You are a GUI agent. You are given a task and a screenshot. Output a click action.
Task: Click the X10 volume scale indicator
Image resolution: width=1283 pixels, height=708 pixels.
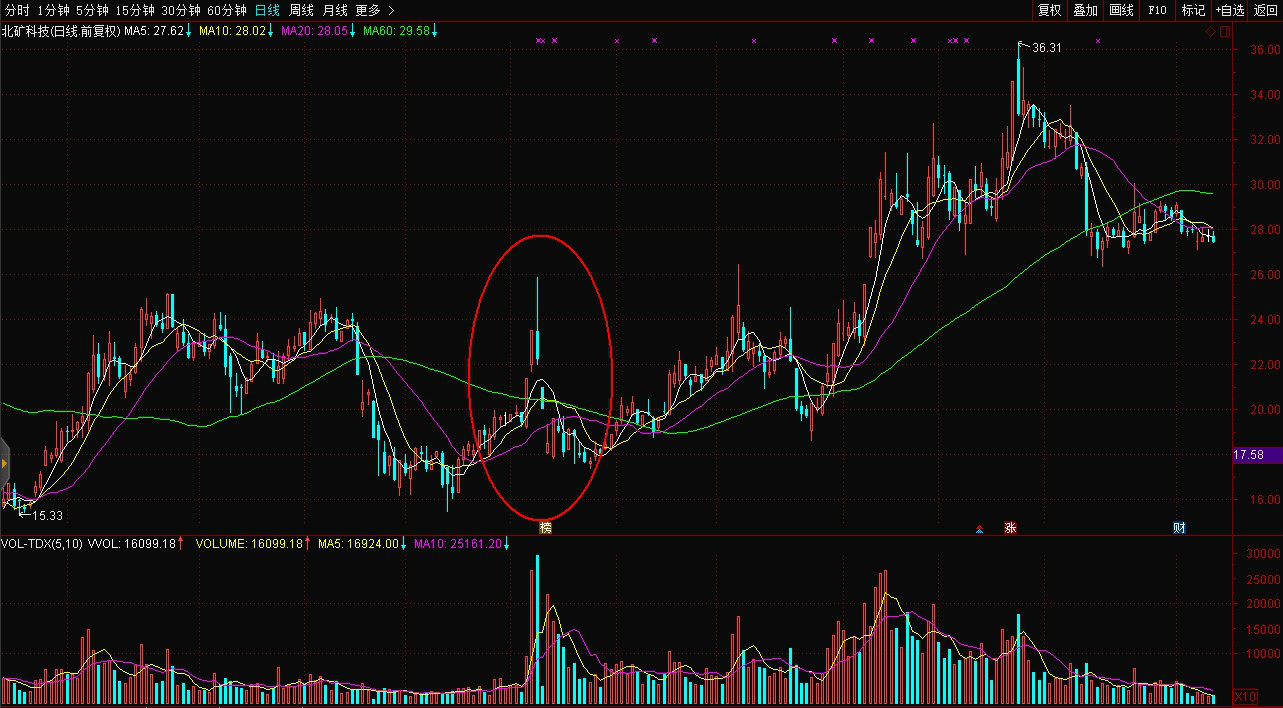[1245, 696]
